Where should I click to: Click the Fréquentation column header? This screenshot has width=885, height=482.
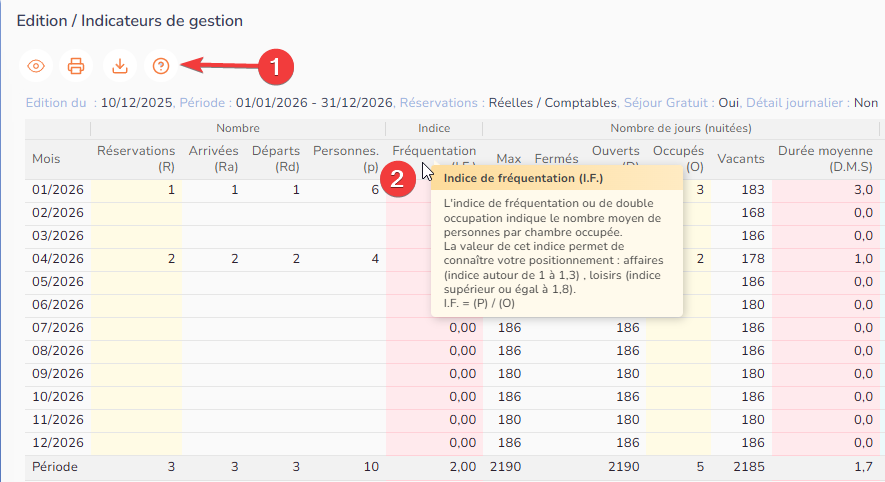point(434,151)
